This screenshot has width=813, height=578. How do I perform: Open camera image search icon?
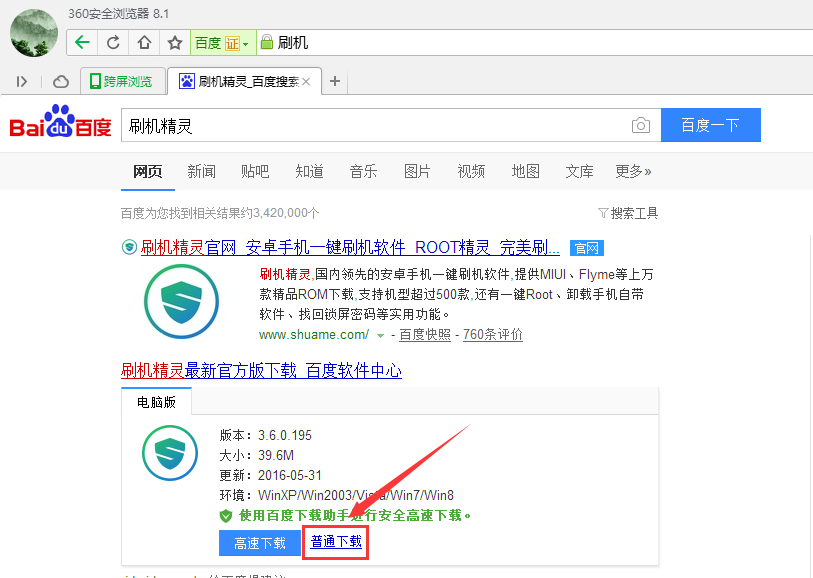[x=641, y=125]
